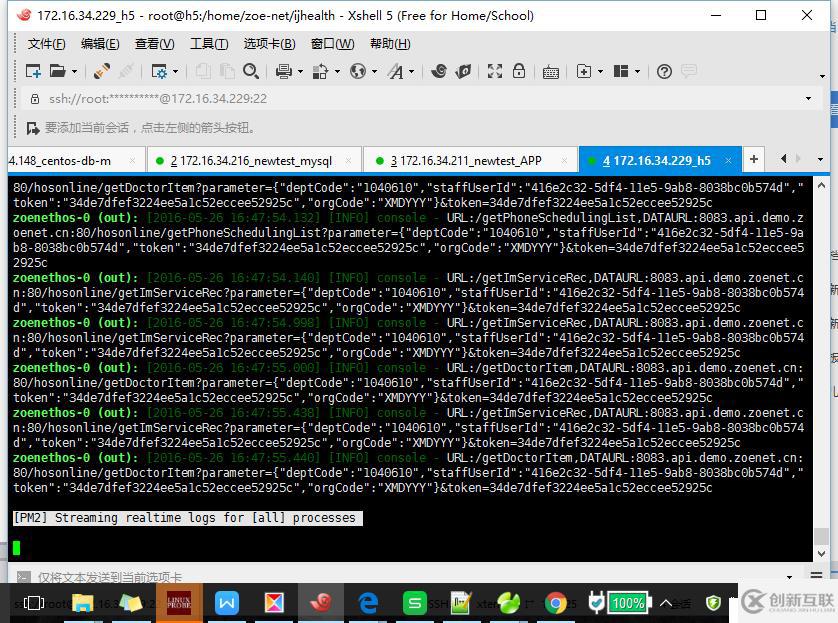
Task: Click the terminal vertical scrollbar down arrow
Action: pos(821,554)
